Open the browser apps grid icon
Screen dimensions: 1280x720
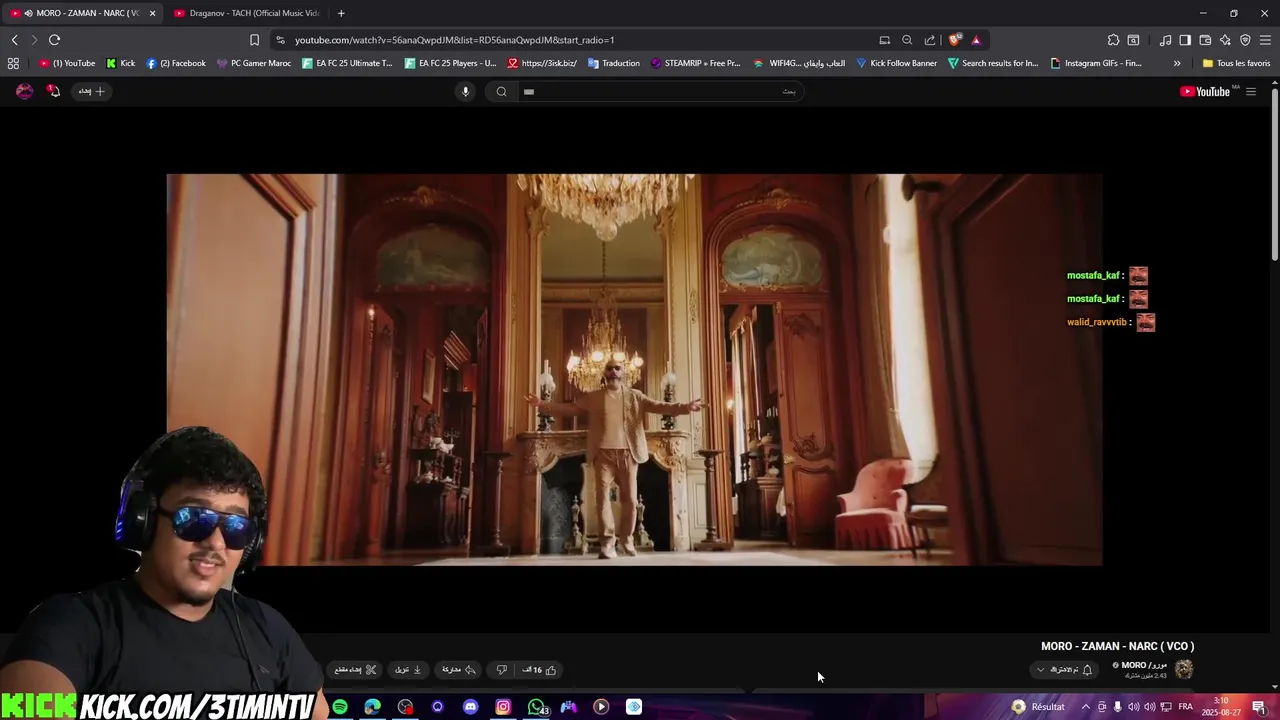[13, 63]
